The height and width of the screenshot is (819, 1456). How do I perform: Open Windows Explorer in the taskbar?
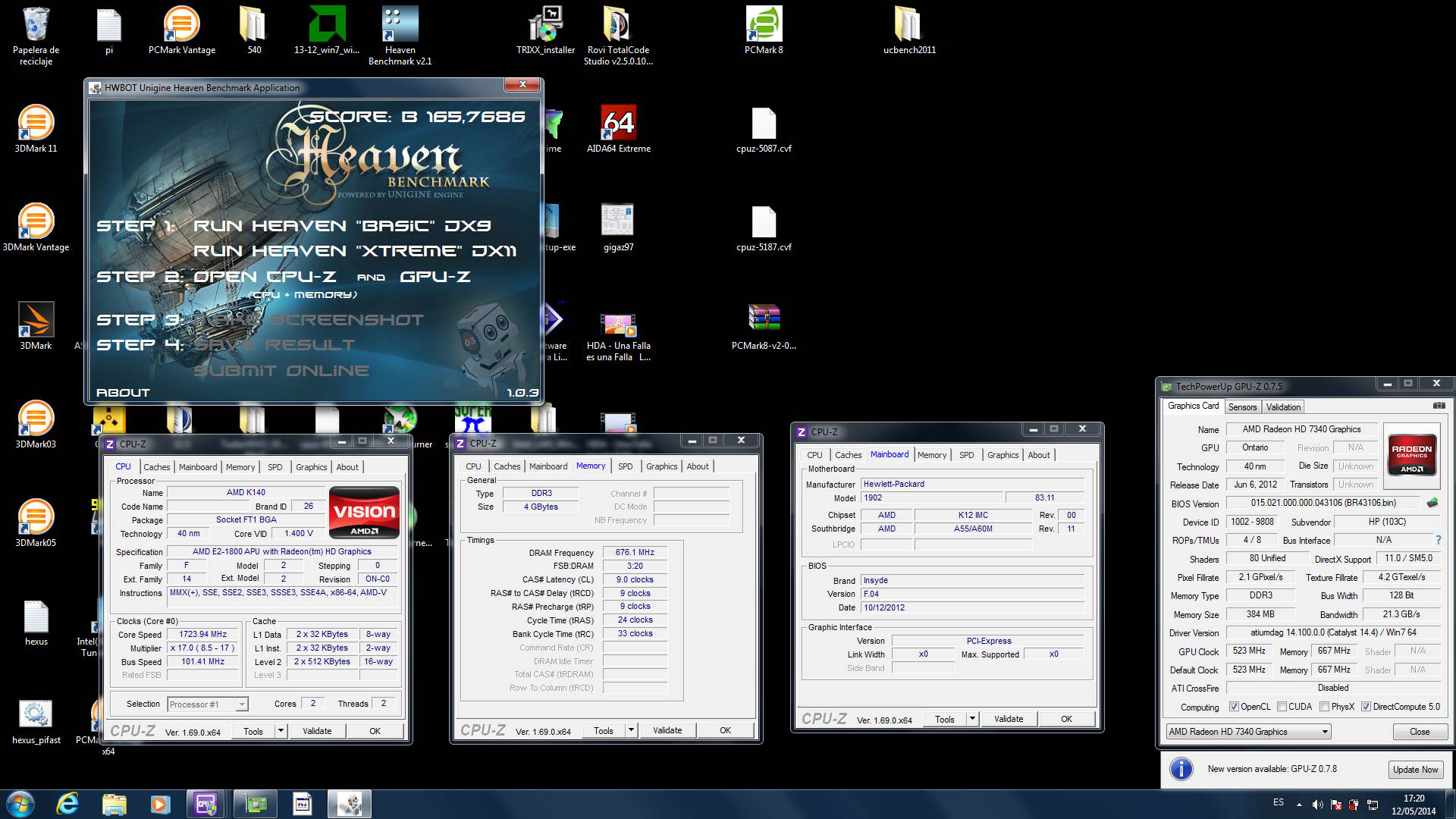[114, 803]
